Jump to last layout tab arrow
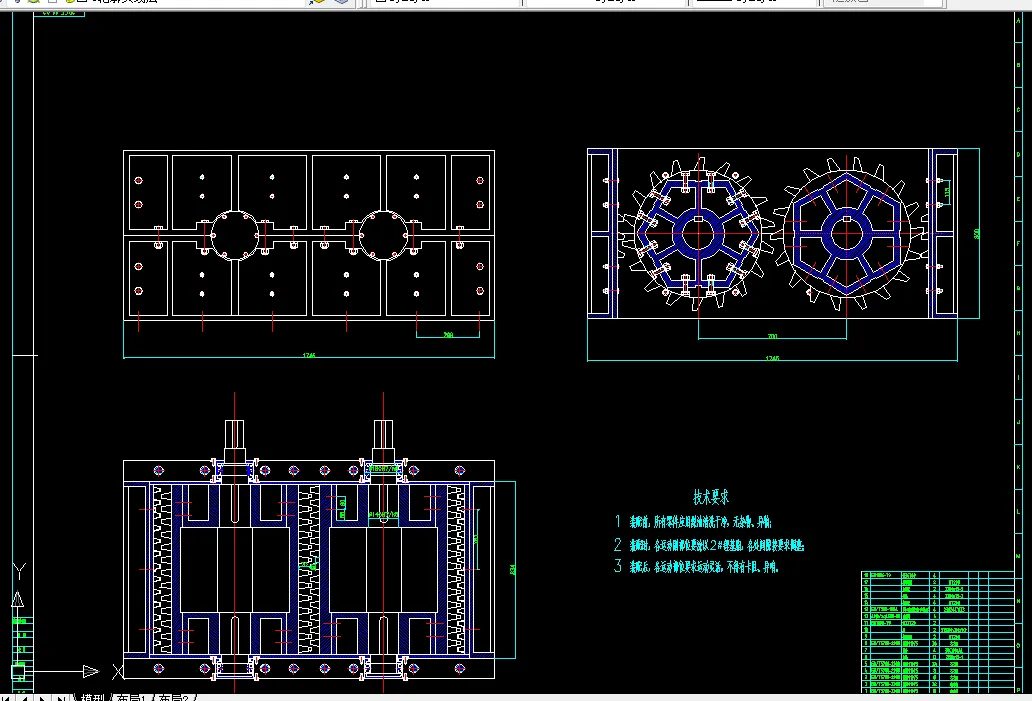 [x=60, y=698]
